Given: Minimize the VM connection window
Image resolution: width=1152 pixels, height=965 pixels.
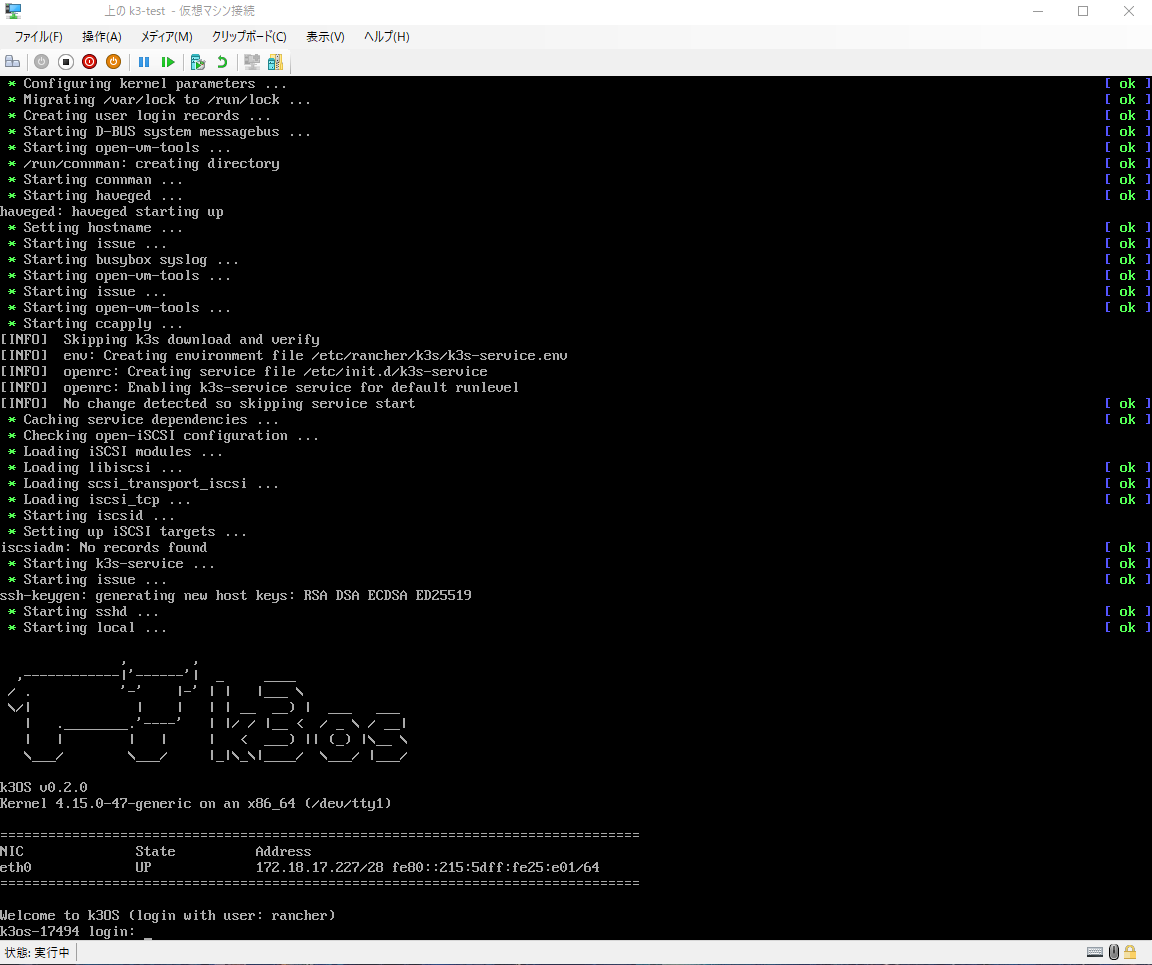Looking at the screenshot, I should (x=1038, y=11).
